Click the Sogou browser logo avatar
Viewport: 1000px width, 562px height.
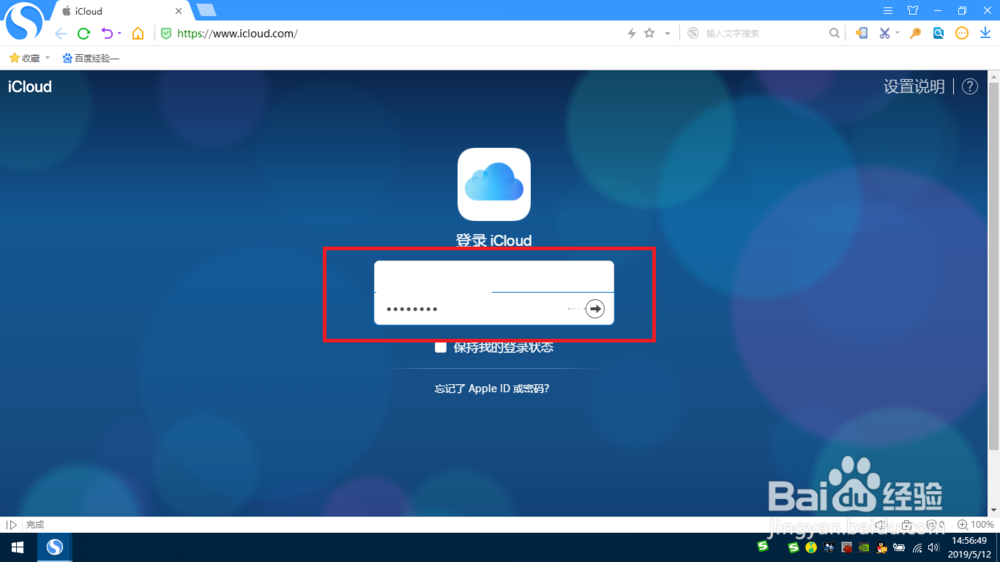click(x=24, y=21)
